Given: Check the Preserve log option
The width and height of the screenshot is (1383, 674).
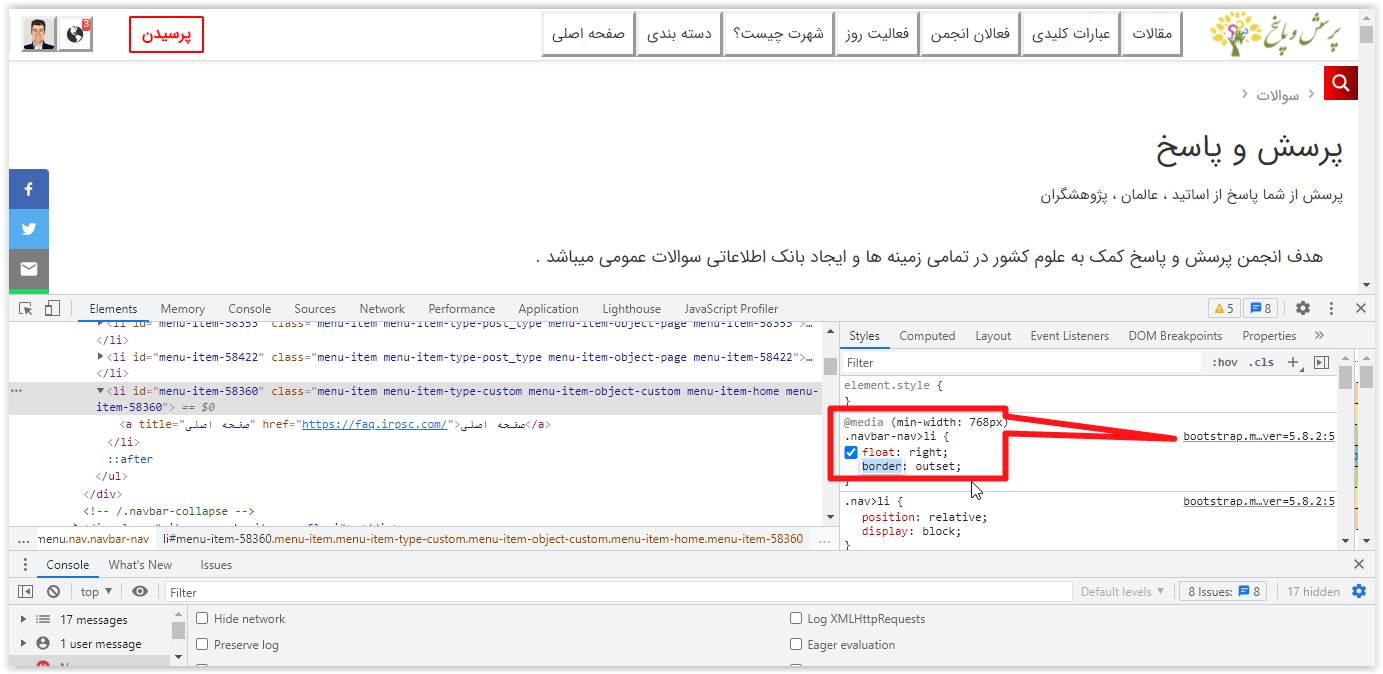Looking at the screenshot, I should pos(203,645).
